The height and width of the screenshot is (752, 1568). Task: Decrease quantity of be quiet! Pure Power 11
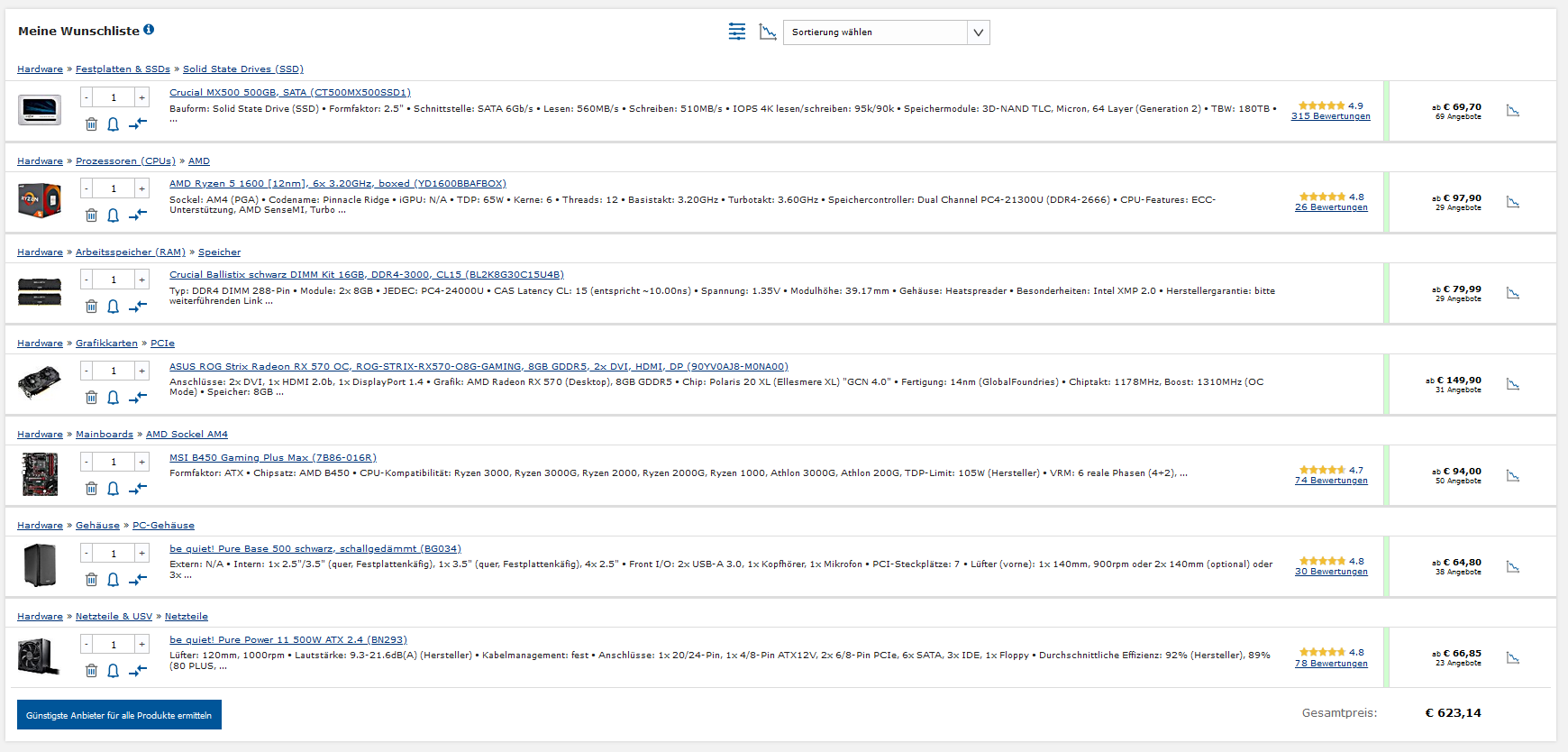click(87, 645)
